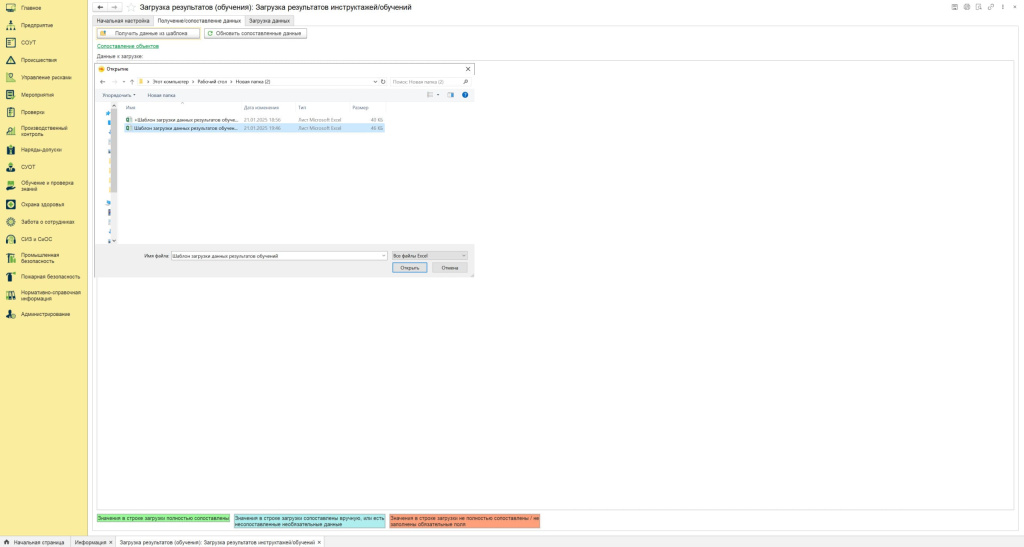The image size is (1024, 547).
Task: Toggle the preview pane in file dialog
Action: click(451, 95)
